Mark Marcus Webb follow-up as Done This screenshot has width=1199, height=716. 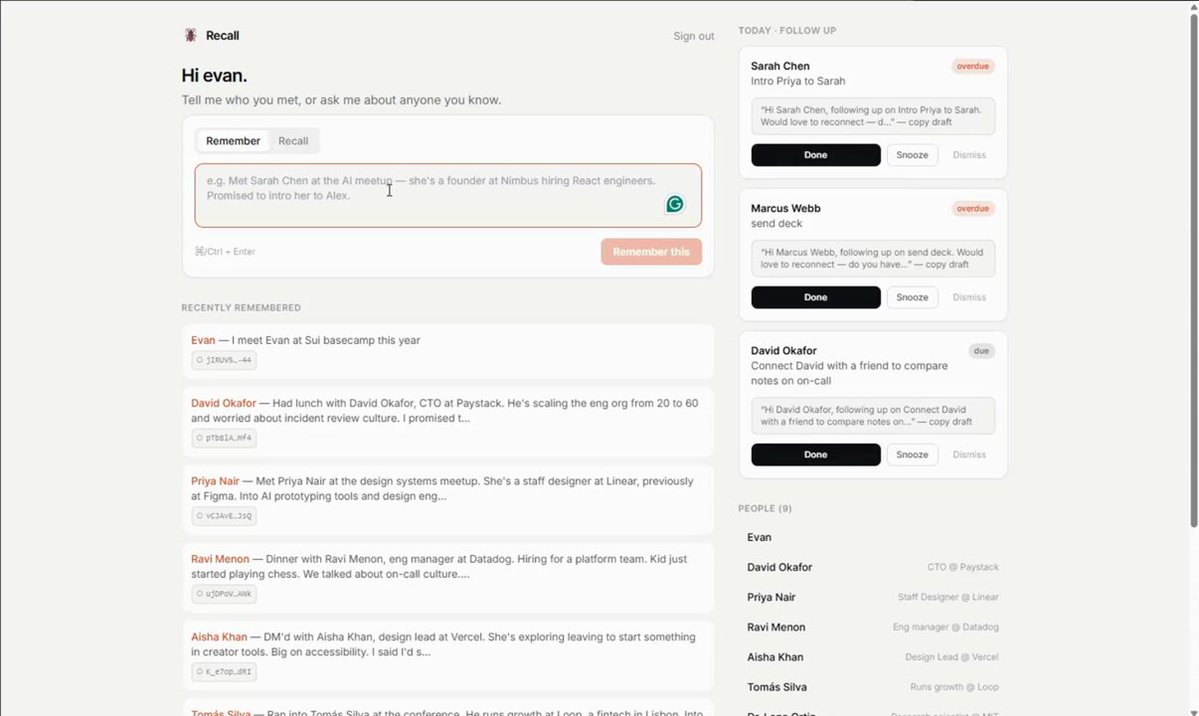click(815, 297)
